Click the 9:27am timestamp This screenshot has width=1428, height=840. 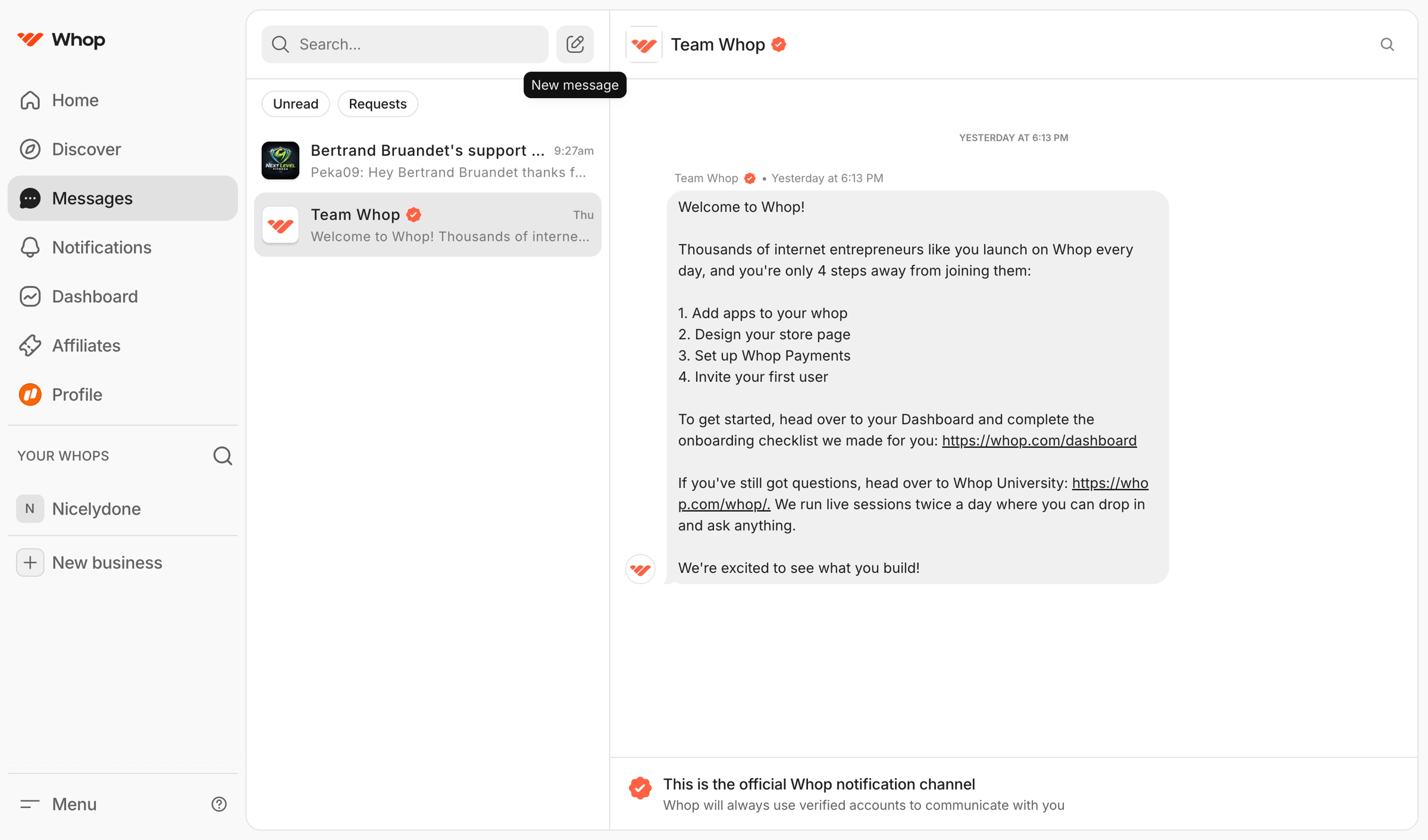pos(574,151)
